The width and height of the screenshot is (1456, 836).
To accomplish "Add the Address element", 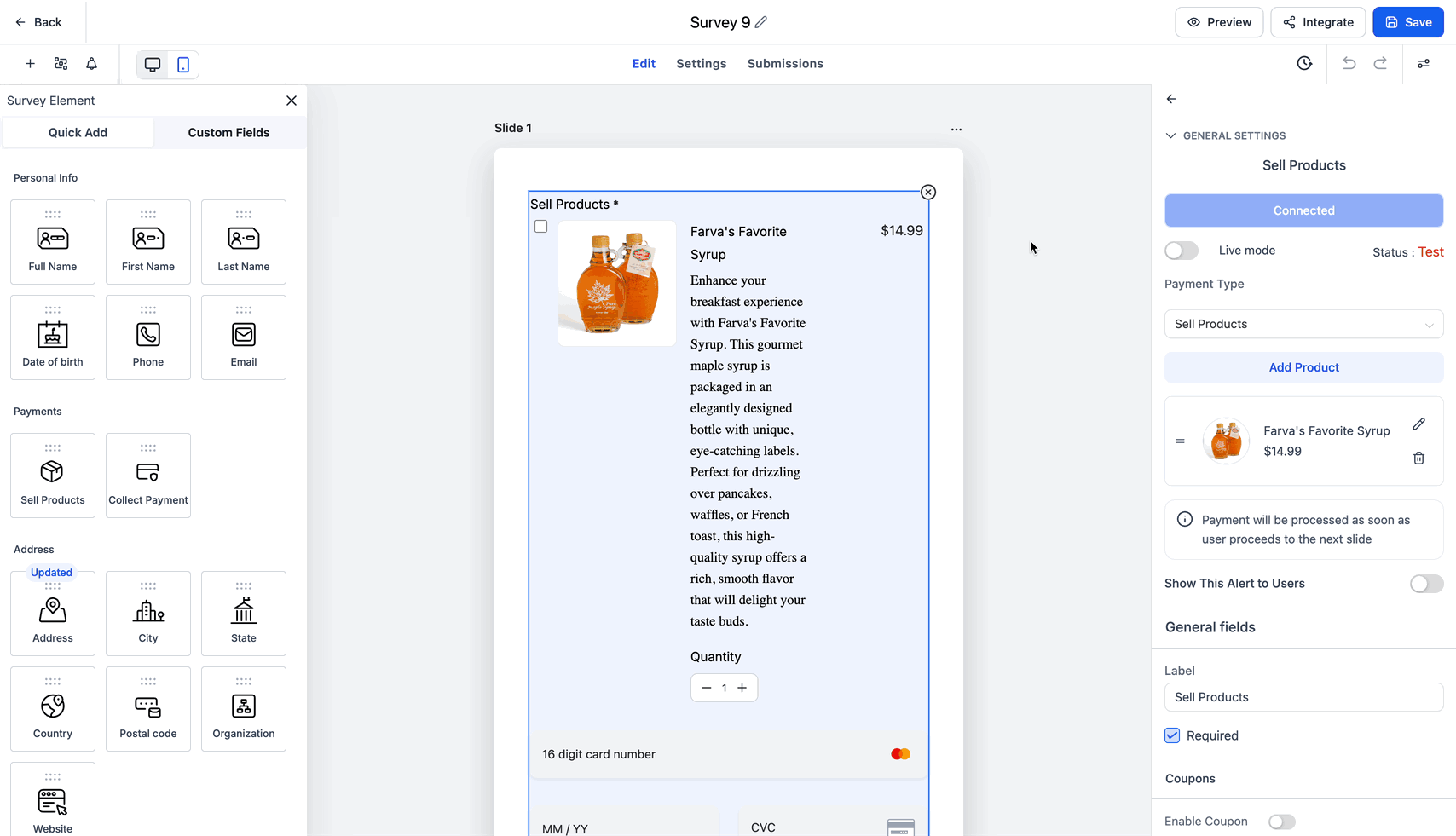I will [x=53, y=614].
